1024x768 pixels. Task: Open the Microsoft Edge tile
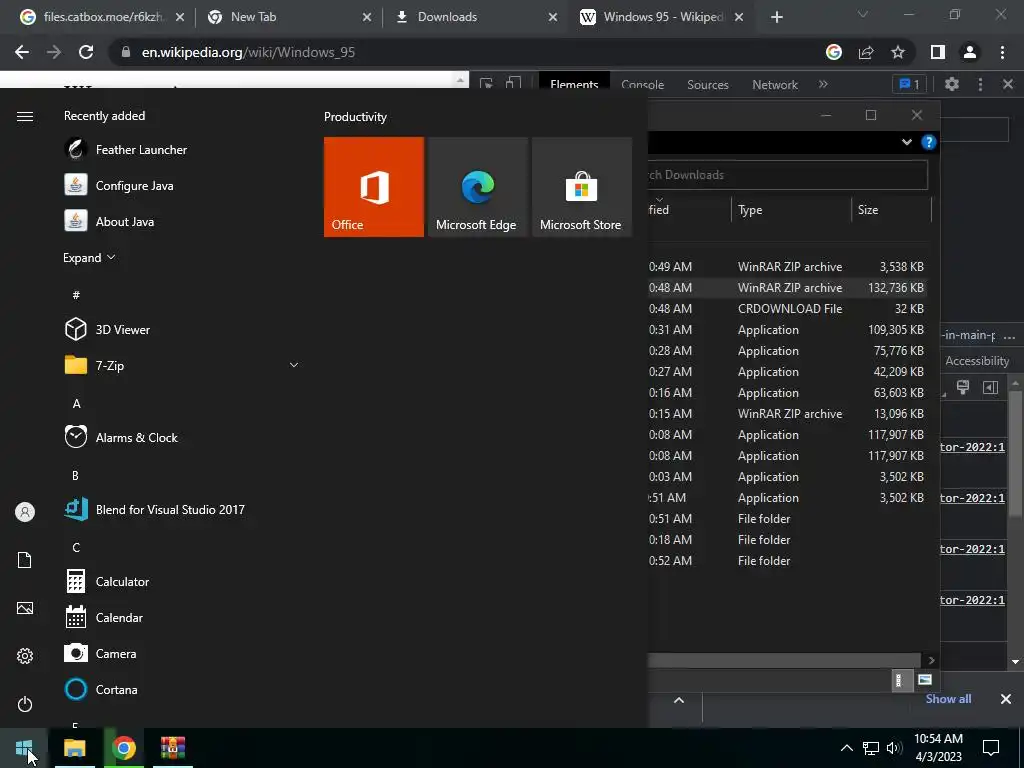tap(477, 187)
